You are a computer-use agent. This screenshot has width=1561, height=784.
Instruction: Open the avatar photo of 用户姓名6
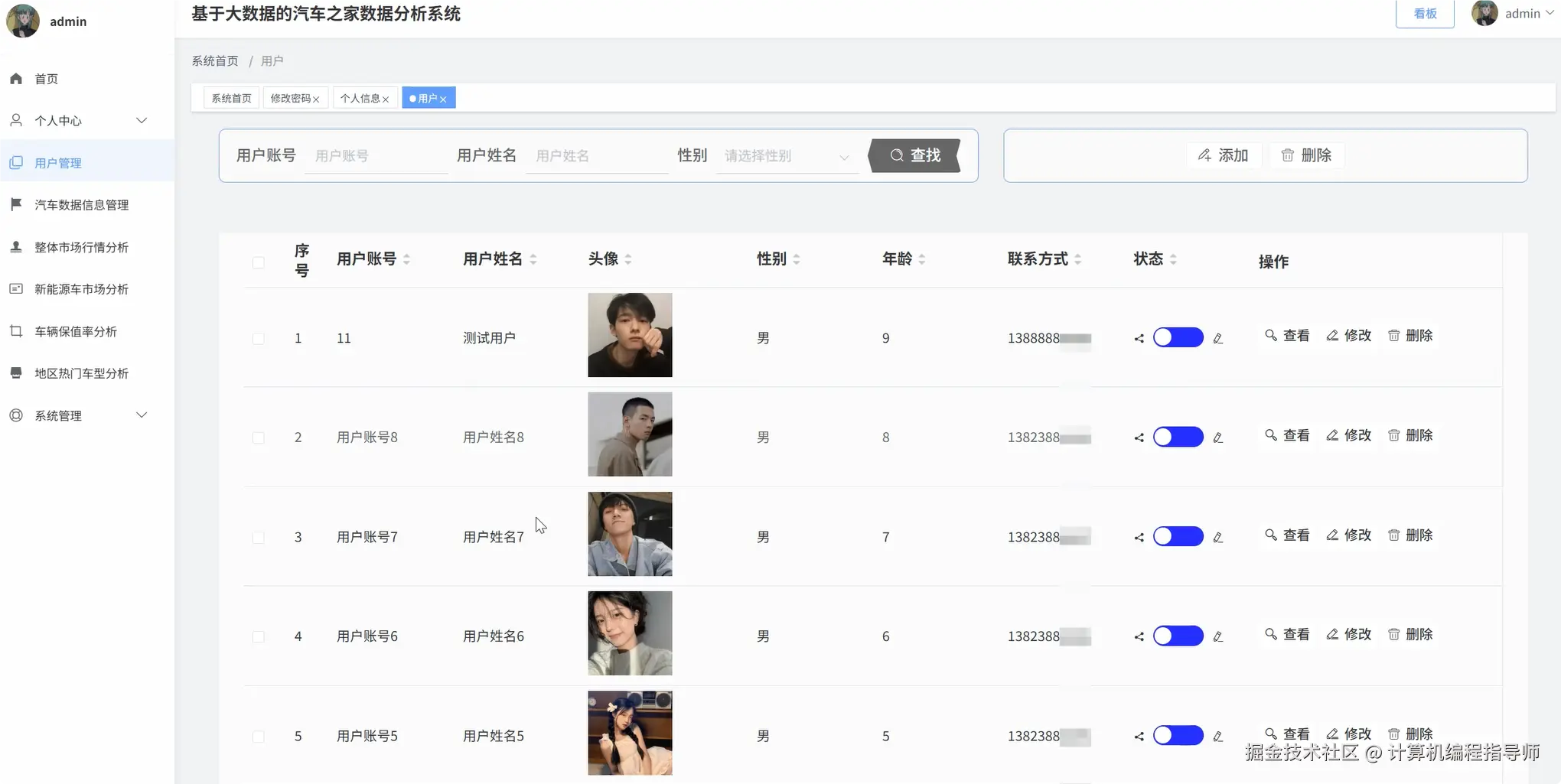[630, 633]
